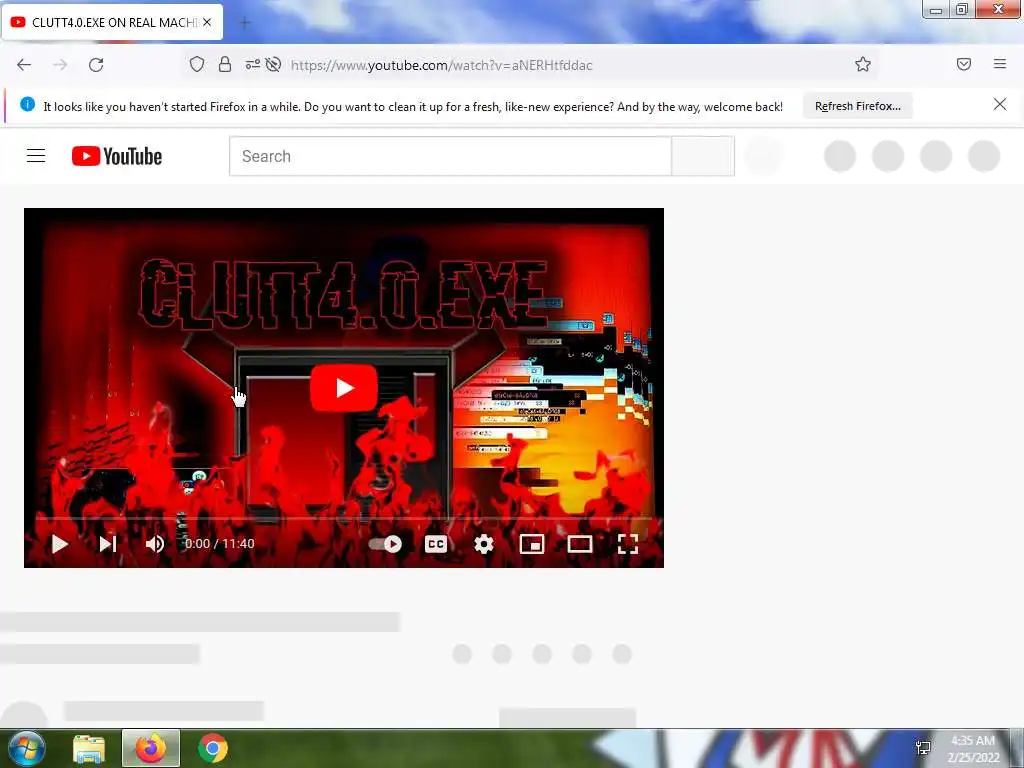
Task: Click Refresh Firefox button
Action: pos(857,106)
